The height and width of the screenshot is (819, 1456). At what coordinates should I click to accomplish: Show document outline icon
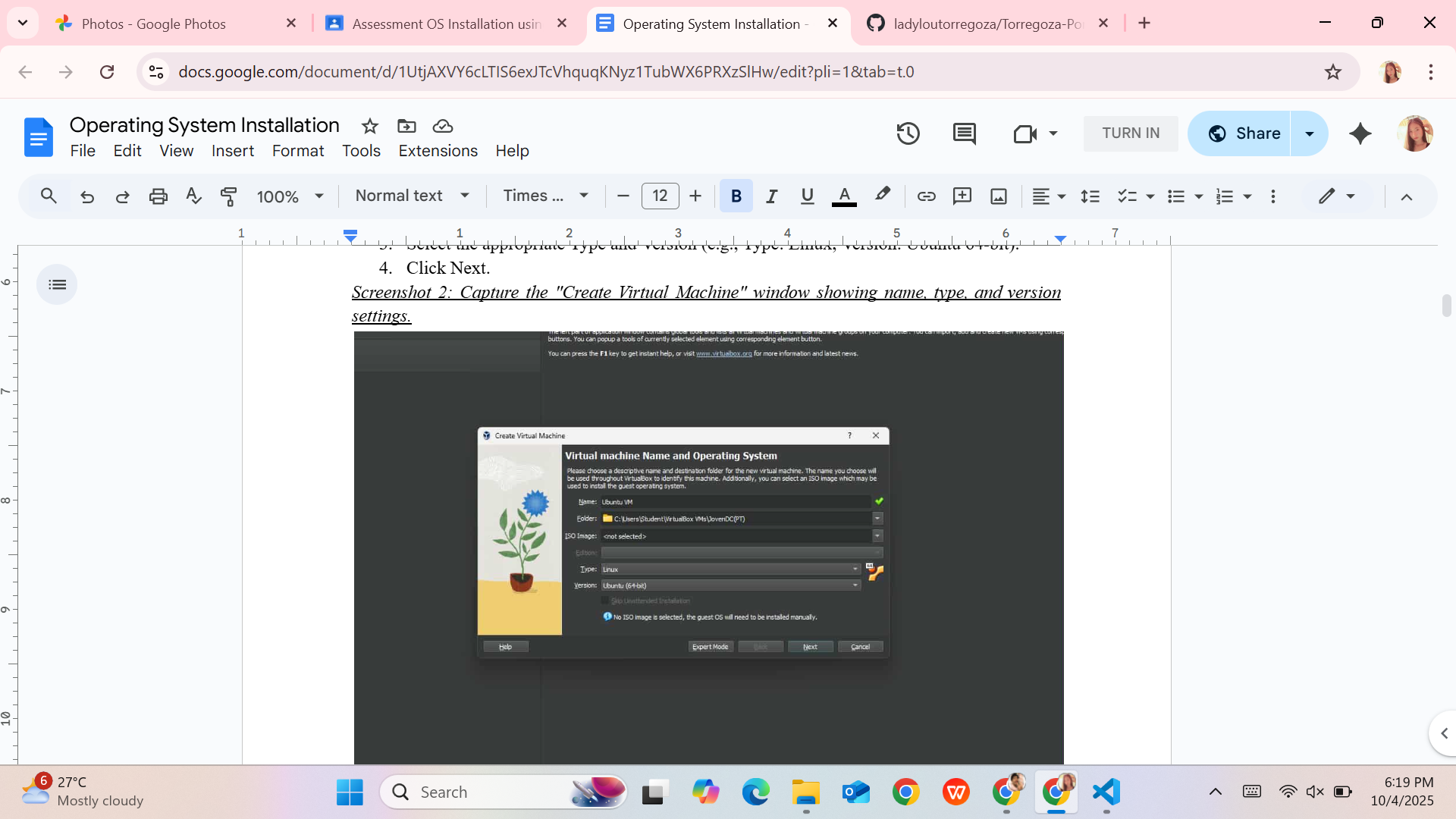coord(57,284)
